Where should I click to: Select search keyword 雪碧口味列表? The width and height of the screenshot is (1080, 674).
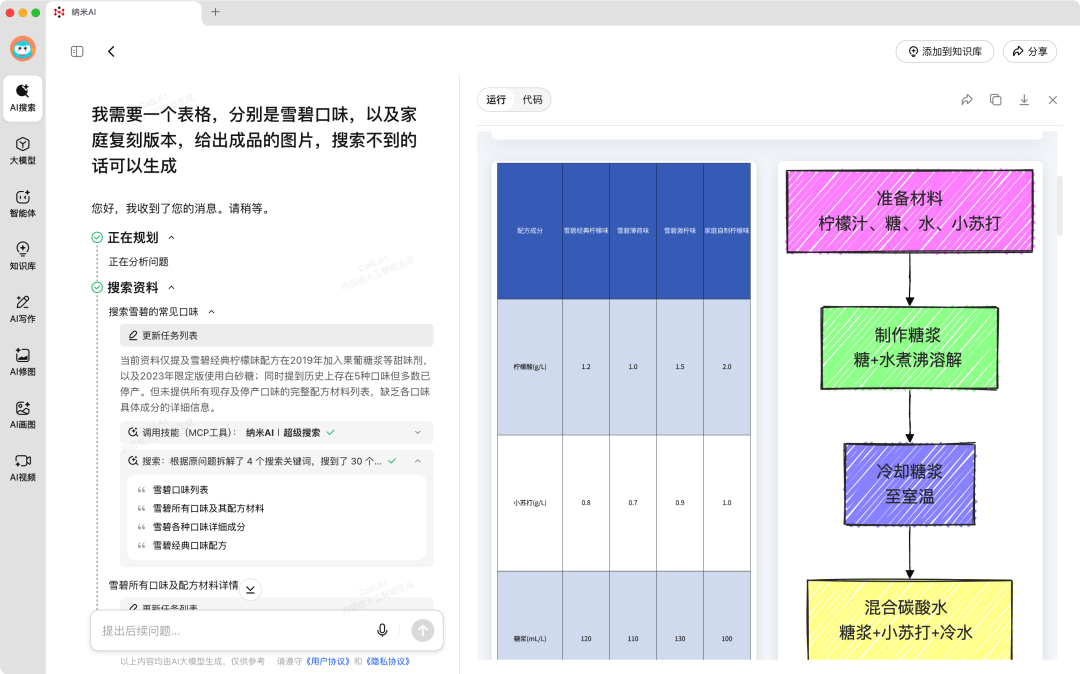coord(180,489)
